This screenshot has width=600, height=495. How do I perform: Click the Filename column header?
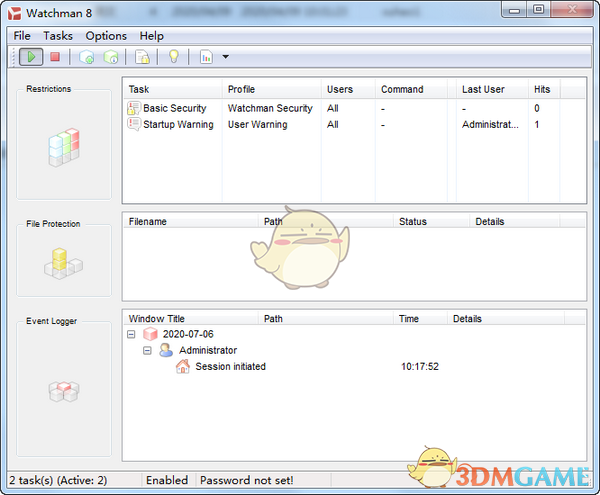point(191,221)
